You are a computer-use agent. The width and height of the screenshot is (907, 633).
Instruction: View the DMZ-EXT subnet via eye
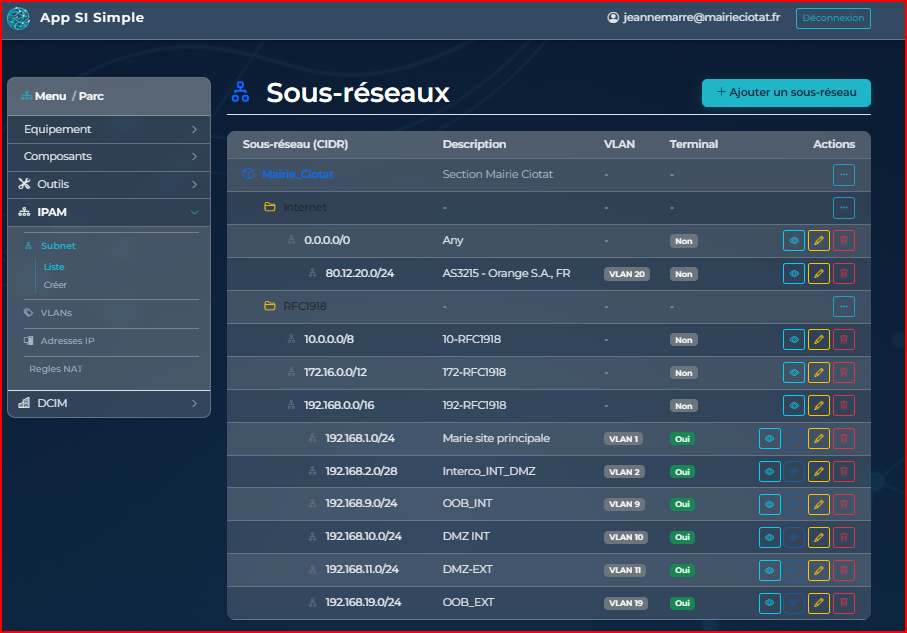pos(769,571)
